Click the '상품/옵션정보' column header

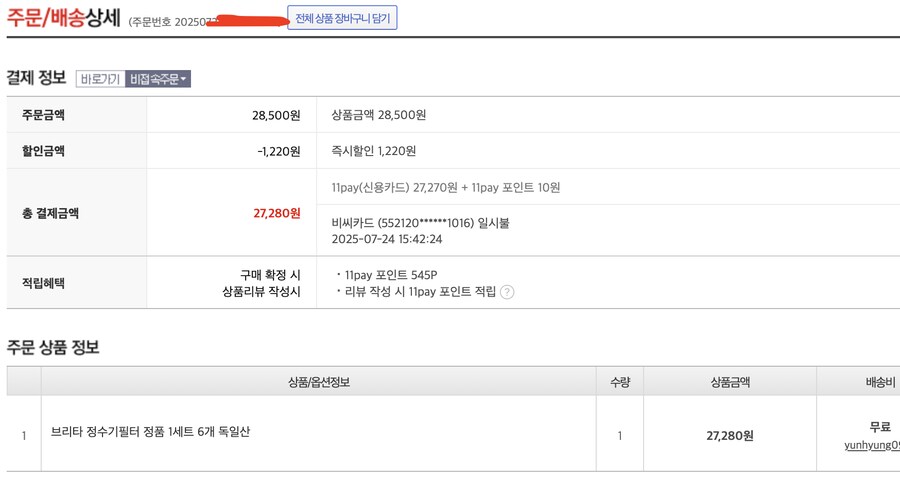(x=318, y=382)
